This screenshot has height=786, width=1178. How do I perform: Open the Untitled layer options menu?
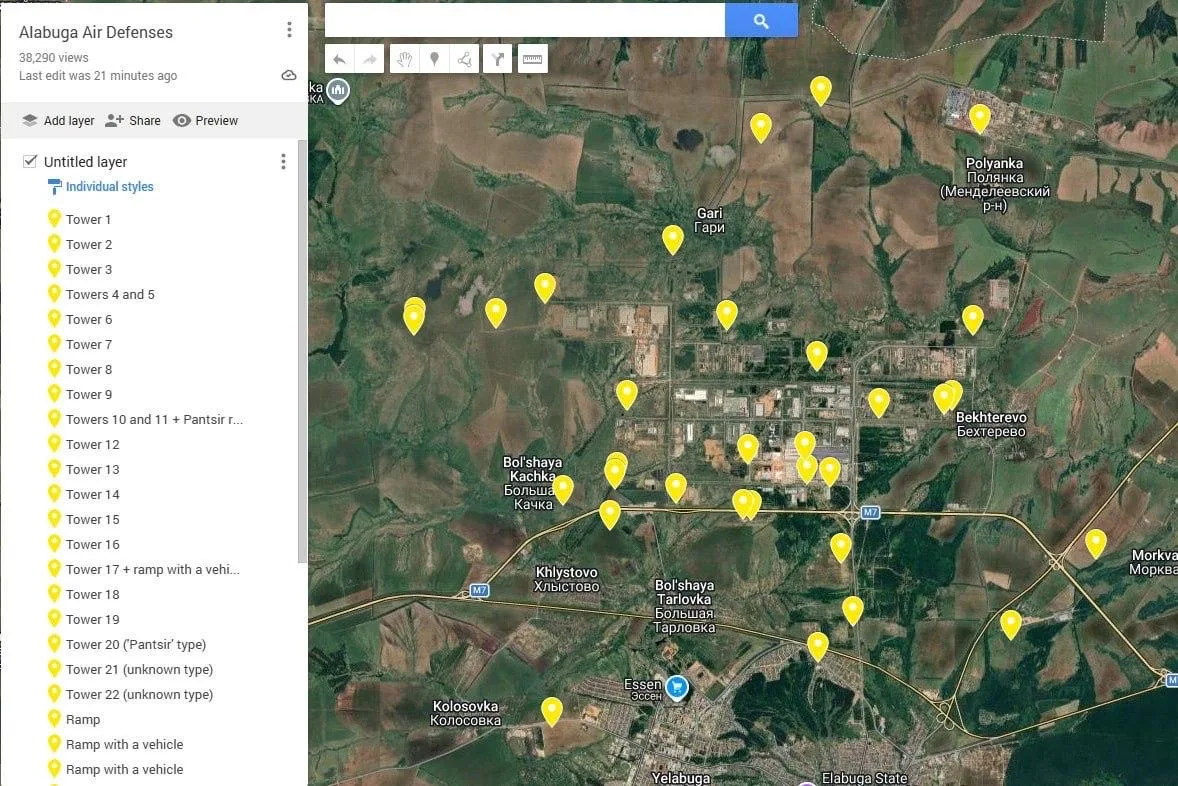283,161
